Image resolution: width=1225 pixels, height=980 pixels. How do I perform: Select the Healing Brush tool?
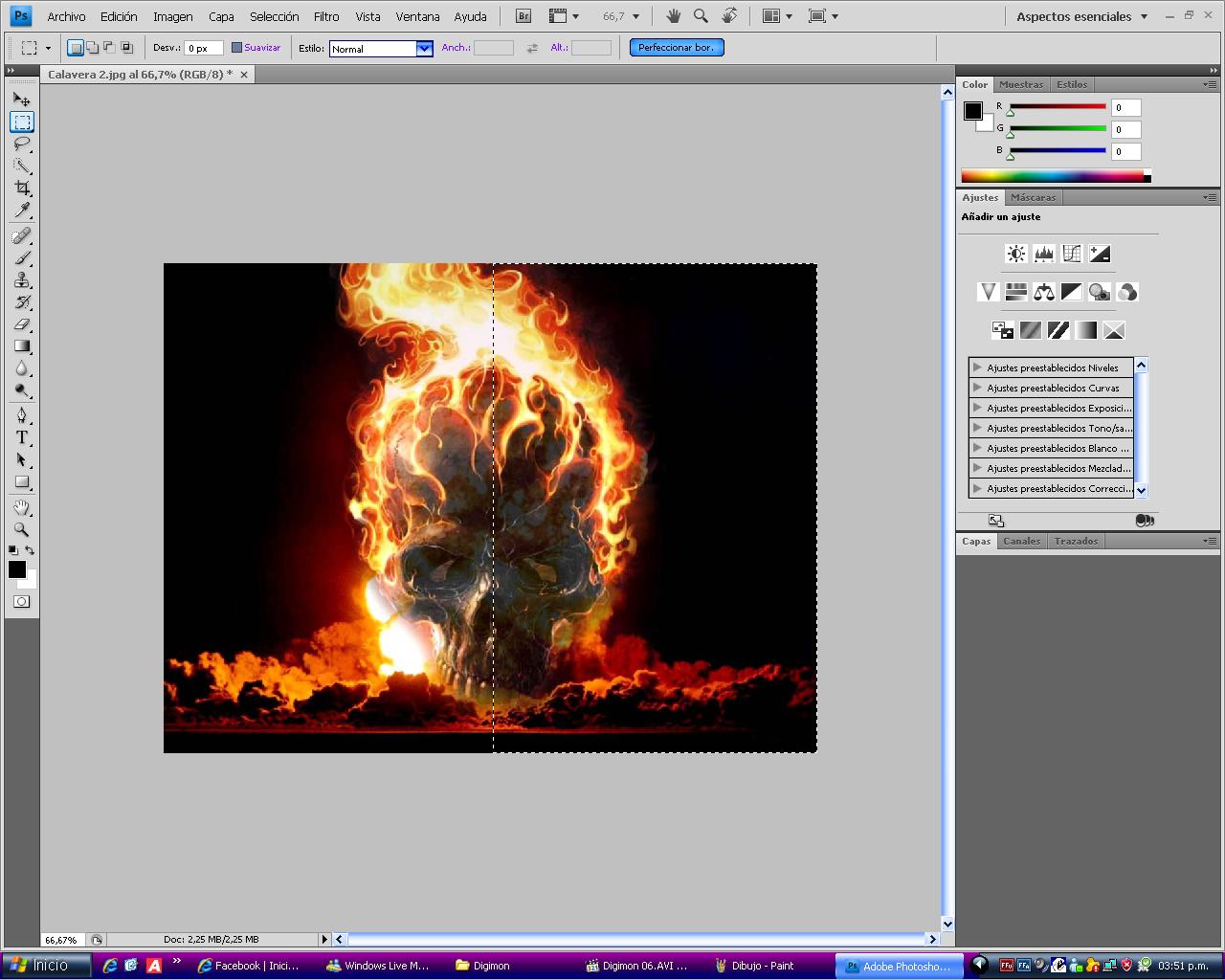(x=22, y=235)
